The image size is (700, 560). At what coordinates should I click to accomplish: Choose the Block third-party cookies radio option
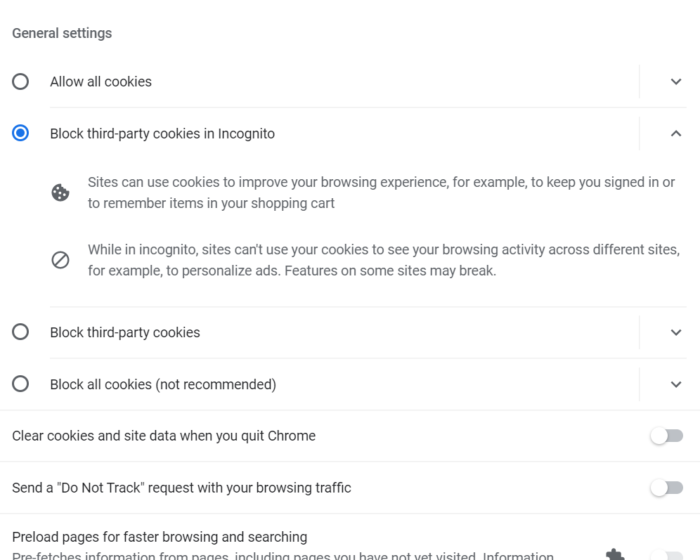[21, 332]
